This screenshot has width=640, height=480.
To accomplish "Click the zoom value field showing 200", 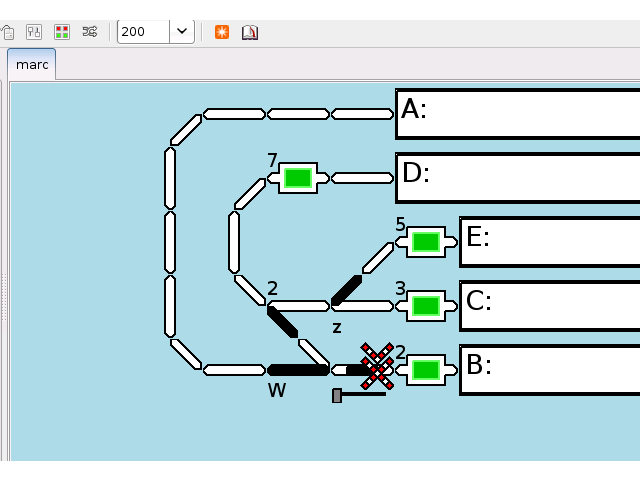I will point(143,31).
